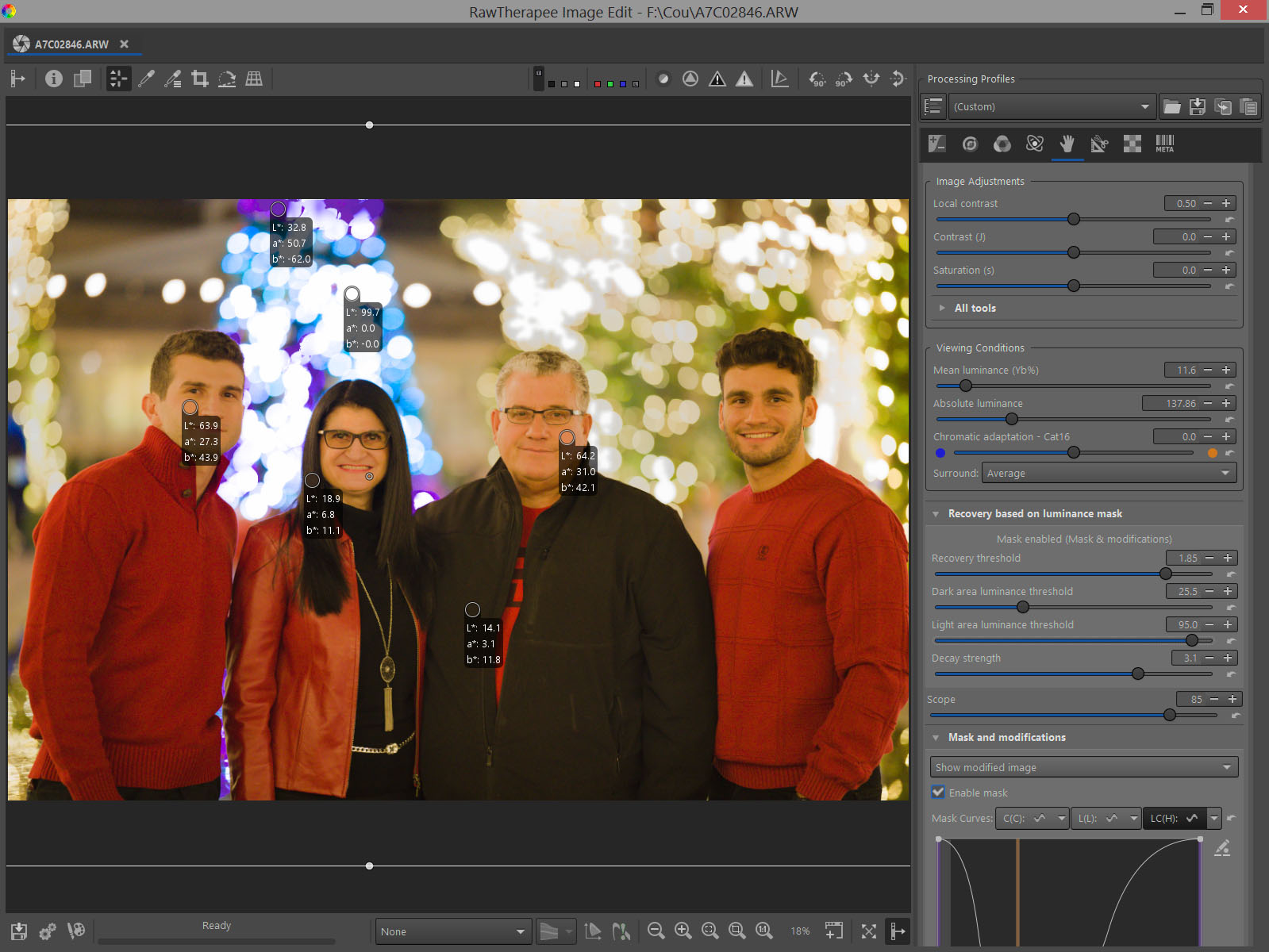Toggle clipped highlight indication warning icon
Image resolution: width=1269 pixels, height=952 pixels.
point(744,79)
